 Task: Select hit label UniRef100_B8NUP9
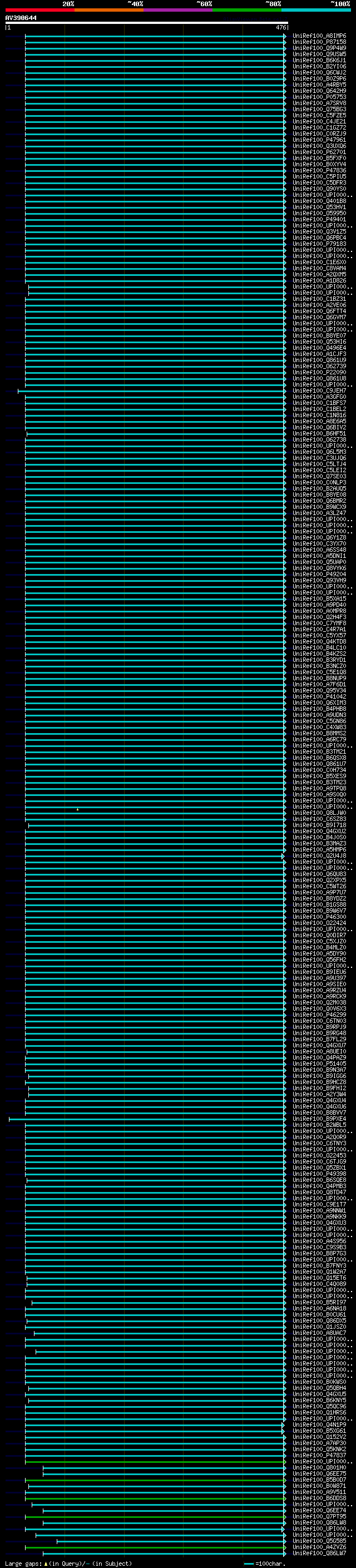[x=319, y=678]
